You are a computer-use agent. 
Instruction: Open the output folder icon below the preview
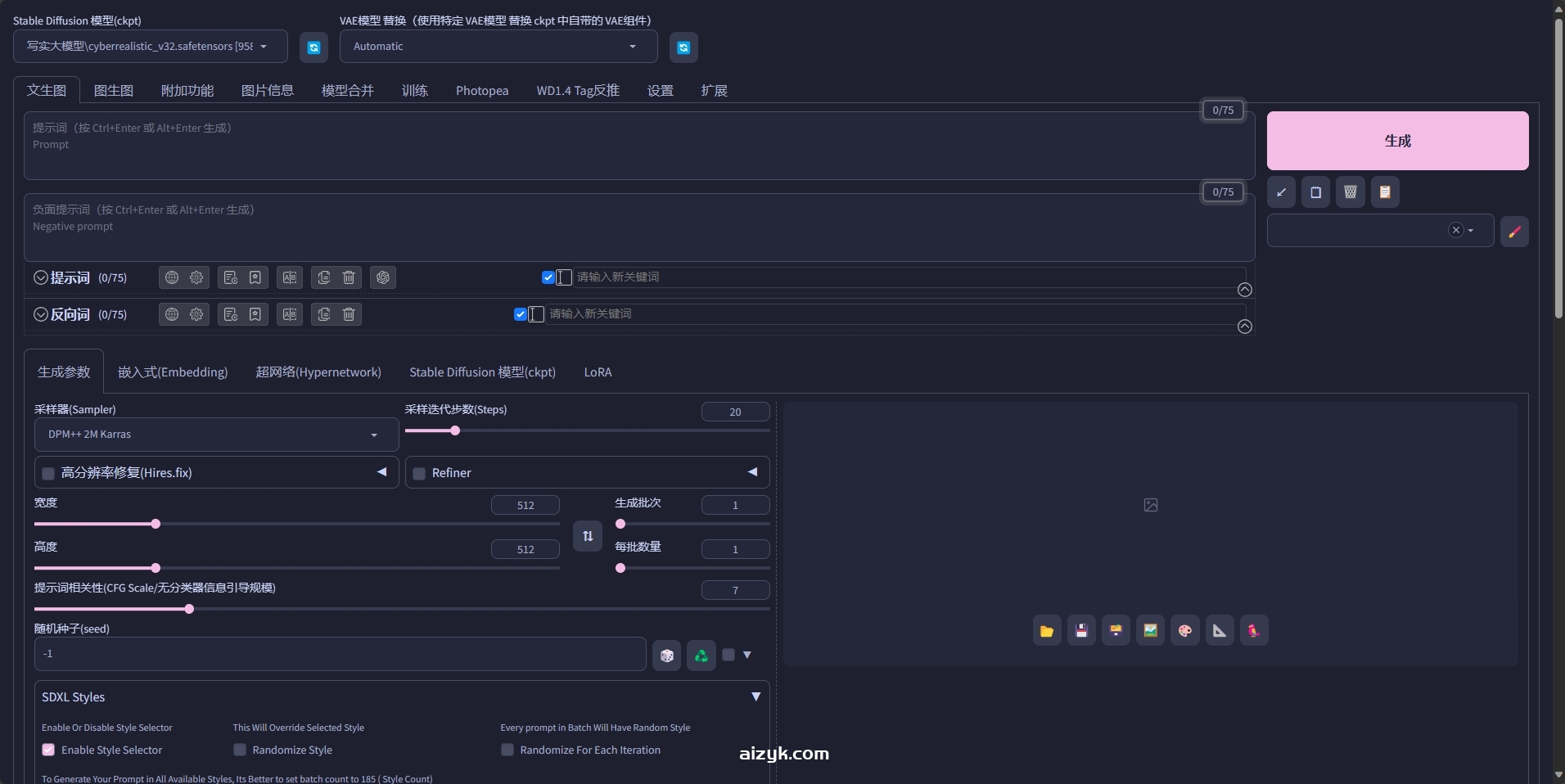tap(1046, 630)
